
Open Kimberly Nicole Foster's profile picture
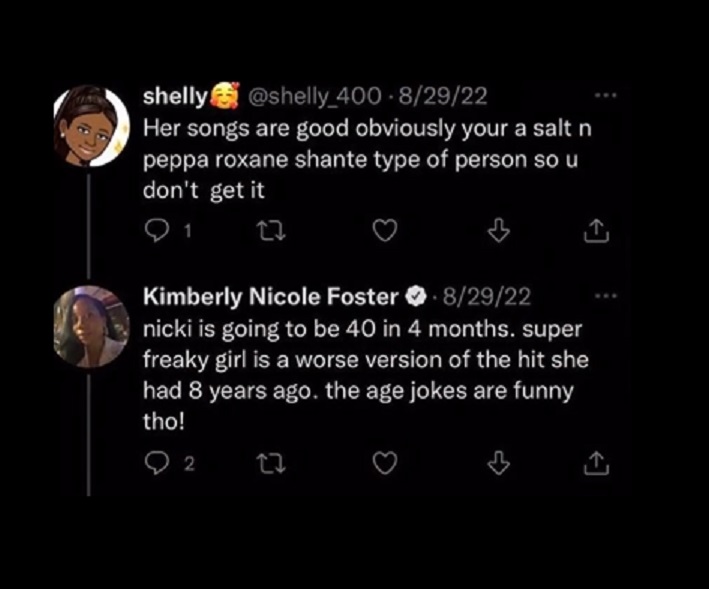(x=91, y=327)
